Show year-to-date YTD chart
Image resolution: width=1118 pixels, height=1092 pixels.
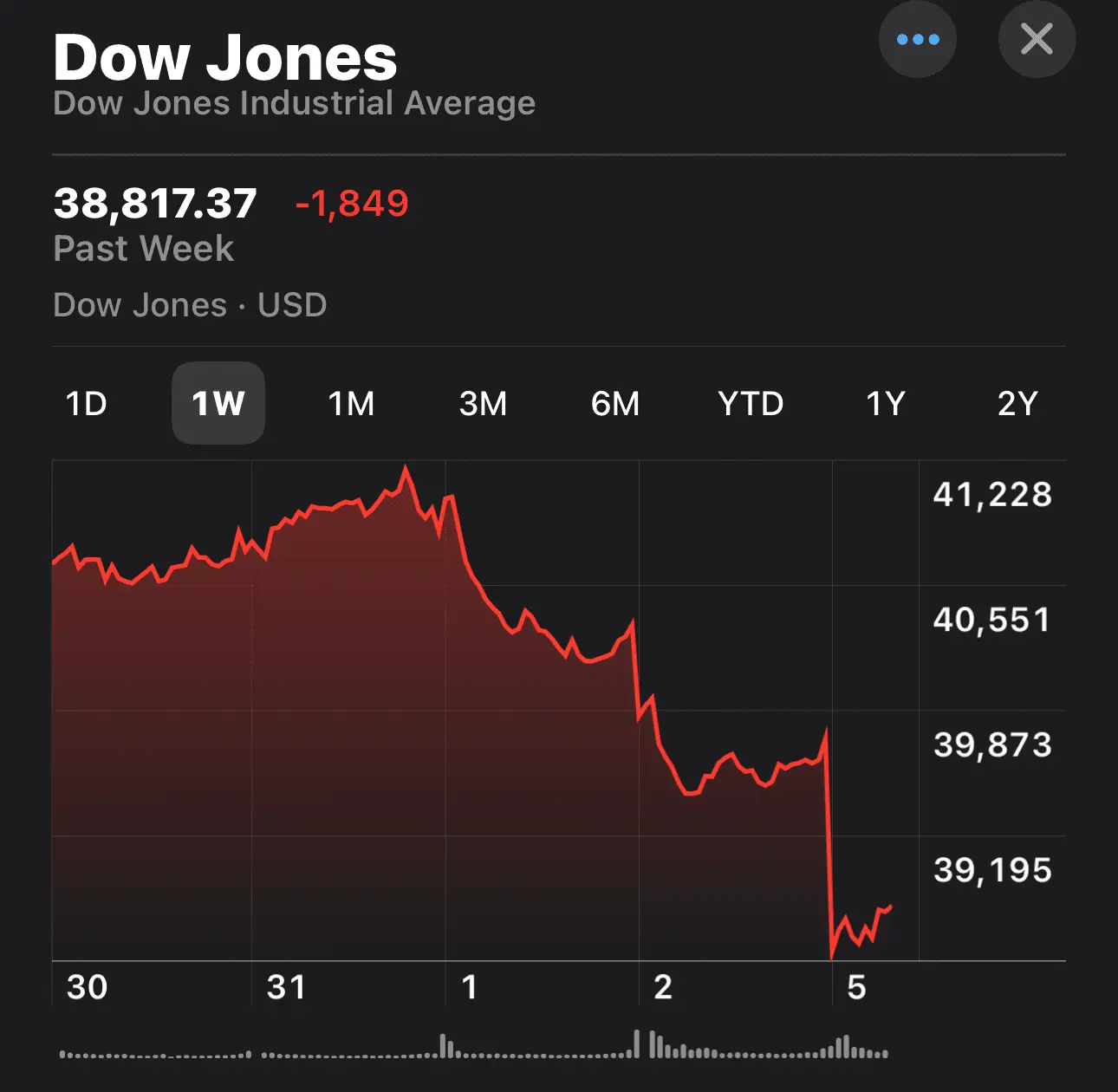[x=751, y=404]
